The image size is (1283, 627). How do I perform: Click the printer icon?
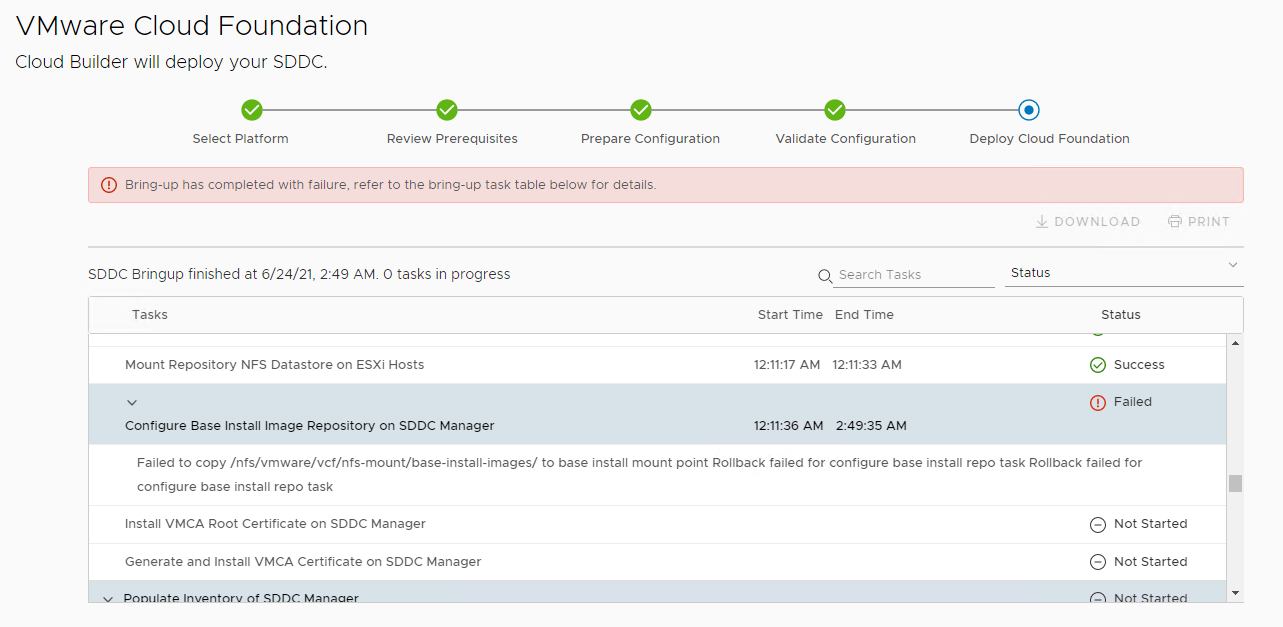coord(1175,222)
